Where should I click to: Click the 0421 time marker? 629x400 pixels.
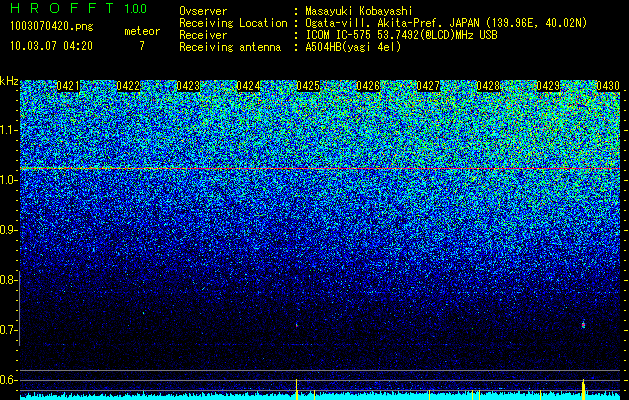(x=68, y=86)
